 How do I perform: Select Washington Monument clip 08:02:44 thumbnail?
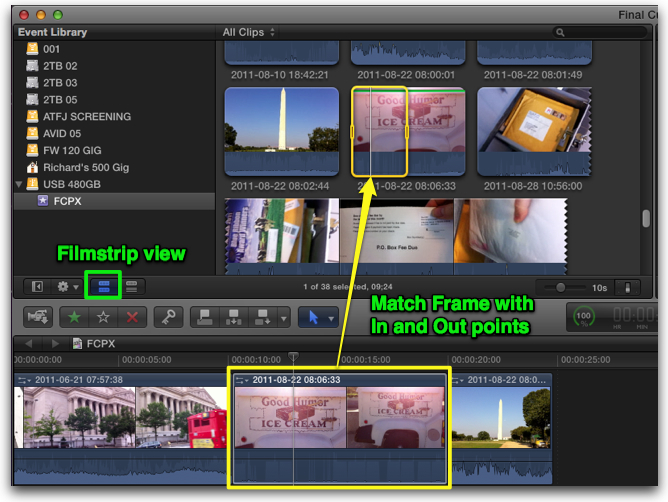click(282, 131)
